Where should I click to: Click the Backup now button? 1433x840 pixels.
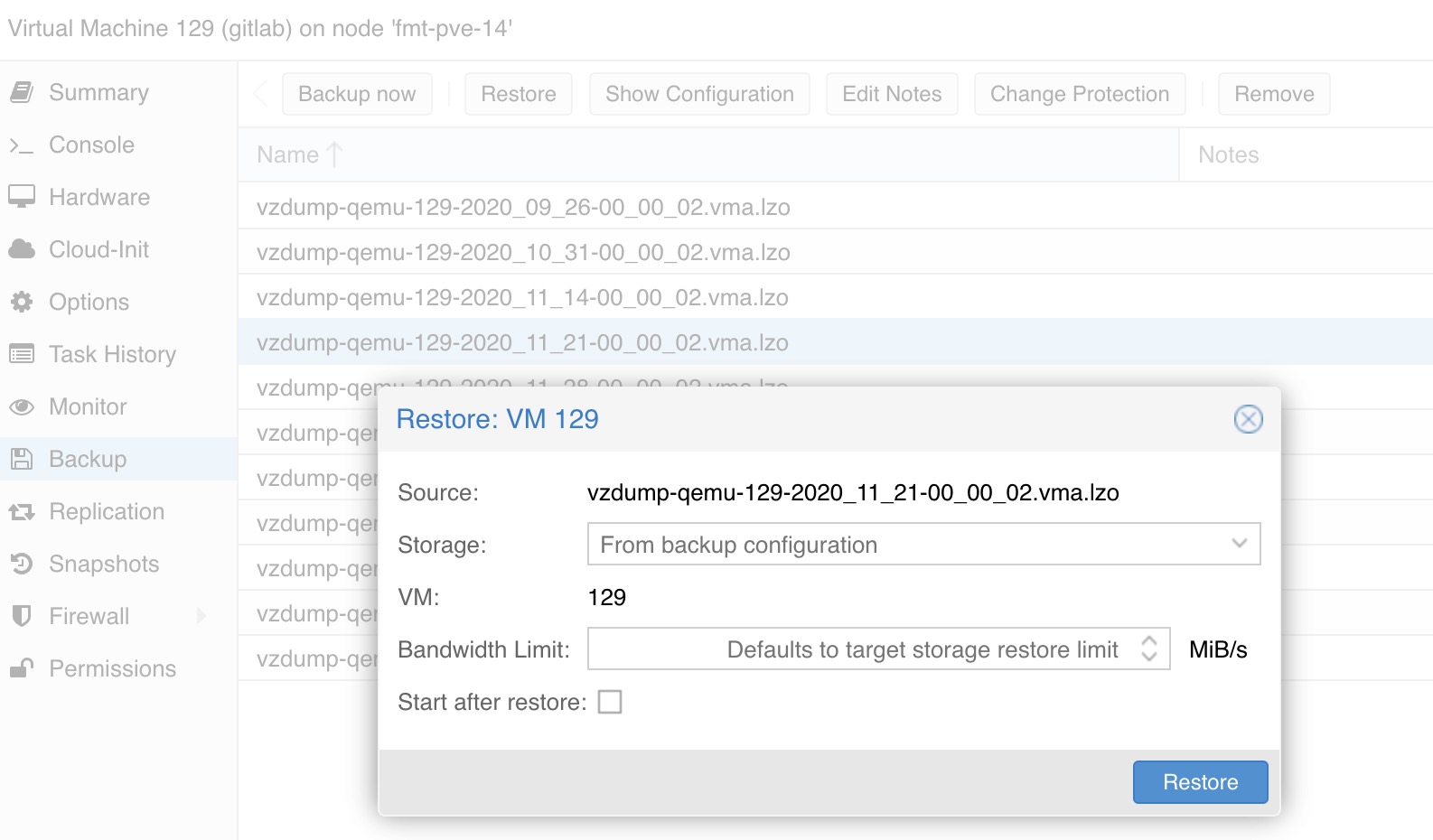[x=357, y=94]
